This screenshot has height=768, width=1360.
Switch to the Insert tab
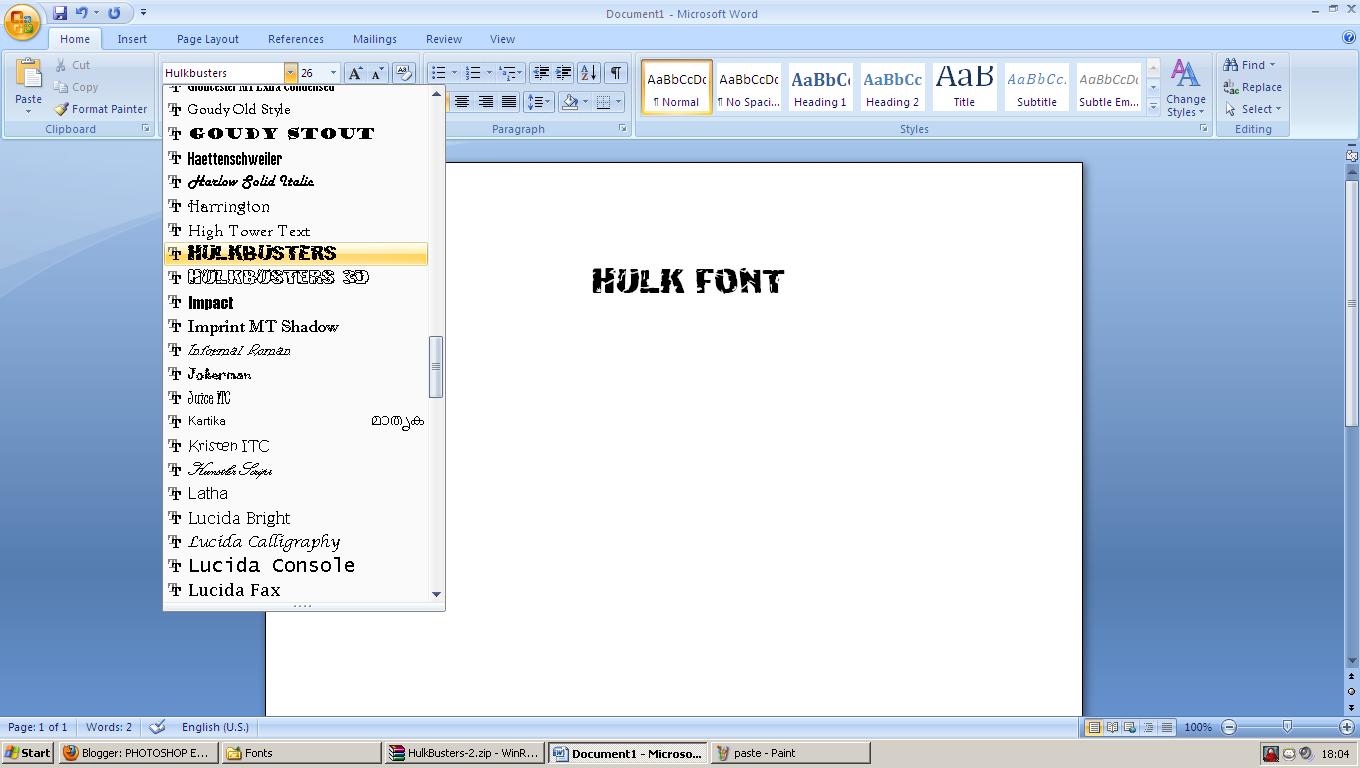(132, 39)
